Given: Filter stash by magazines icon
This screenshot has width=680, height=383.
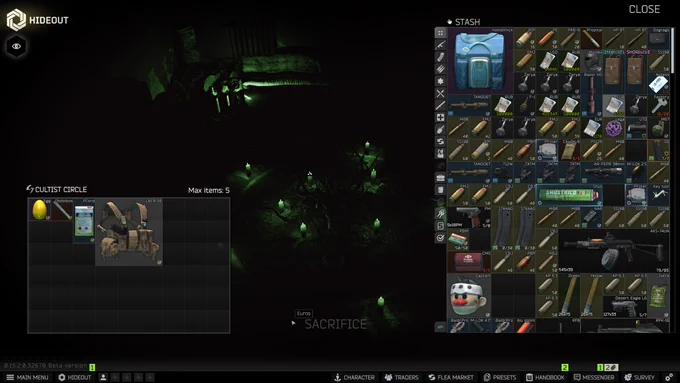Looking at the screenshot, I should (440, 57).
